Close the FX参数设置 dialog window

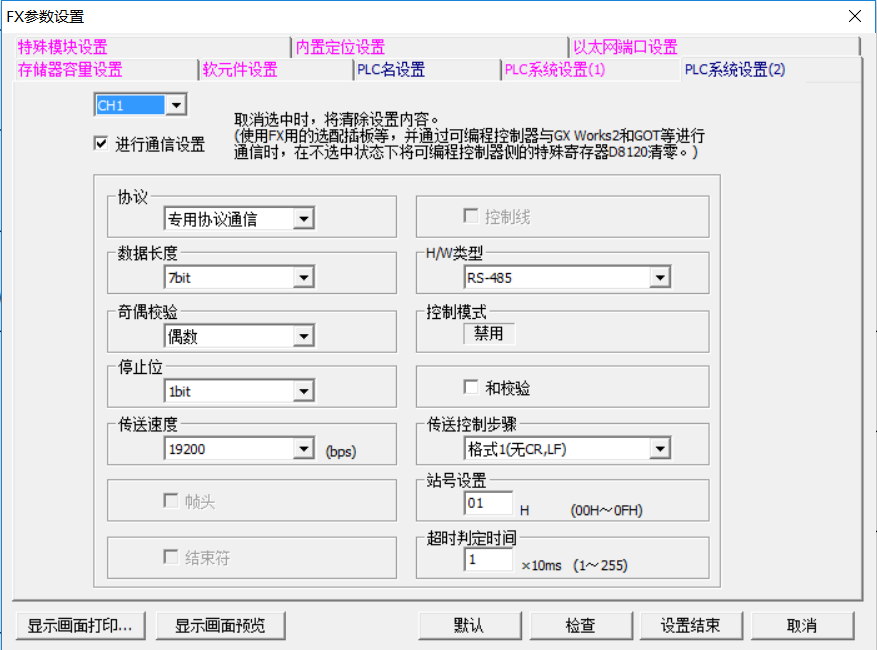(x=853, y=17)
